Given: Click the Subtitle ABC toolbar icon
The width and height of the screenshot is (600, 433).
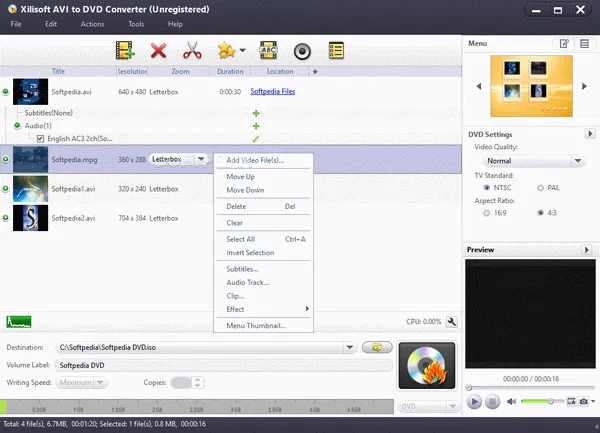Looking at the screenshot, I should (268, 50).
